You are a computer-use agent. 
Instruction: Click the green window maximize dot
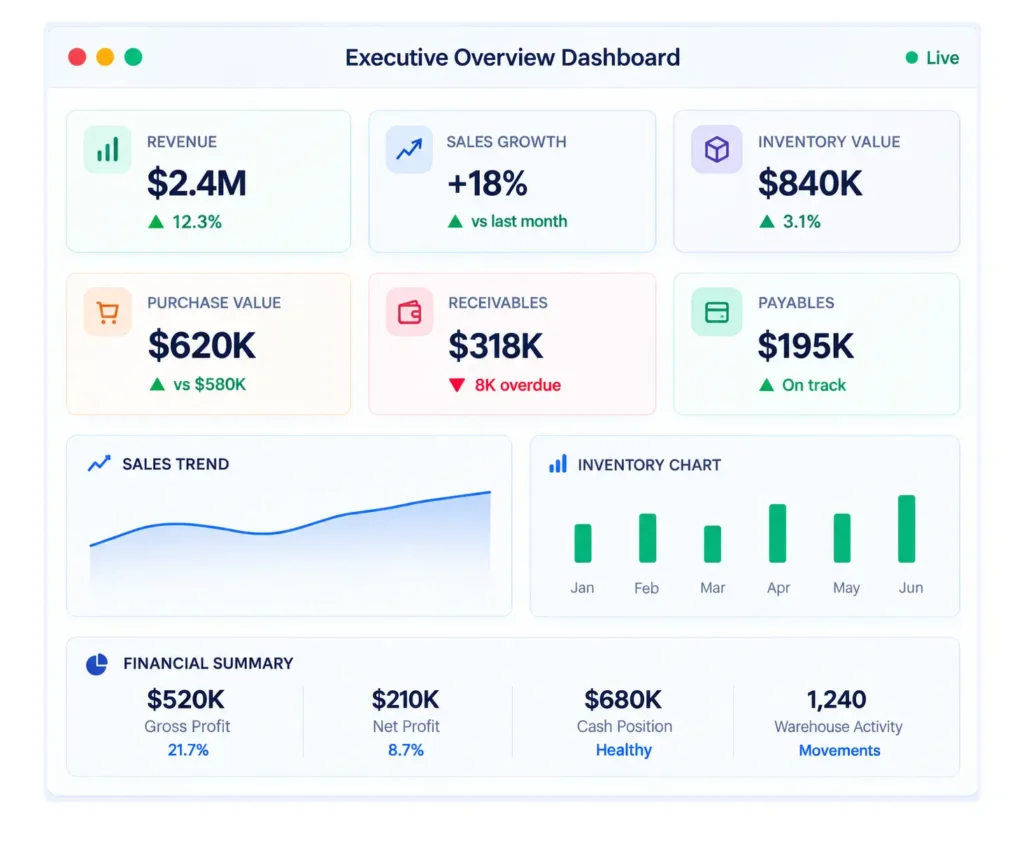133,57
